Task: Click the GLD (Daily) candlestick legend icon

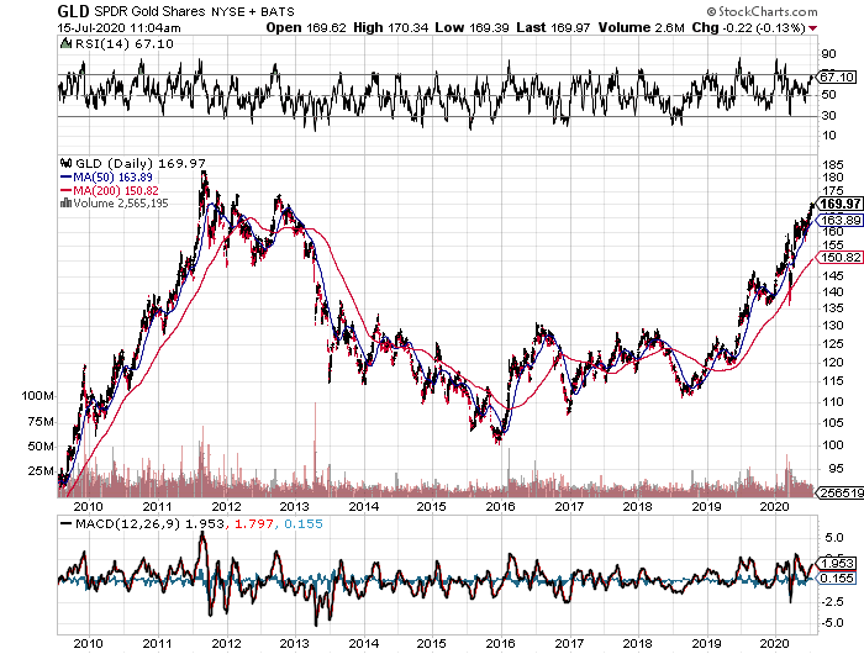Action: point(65,162)
